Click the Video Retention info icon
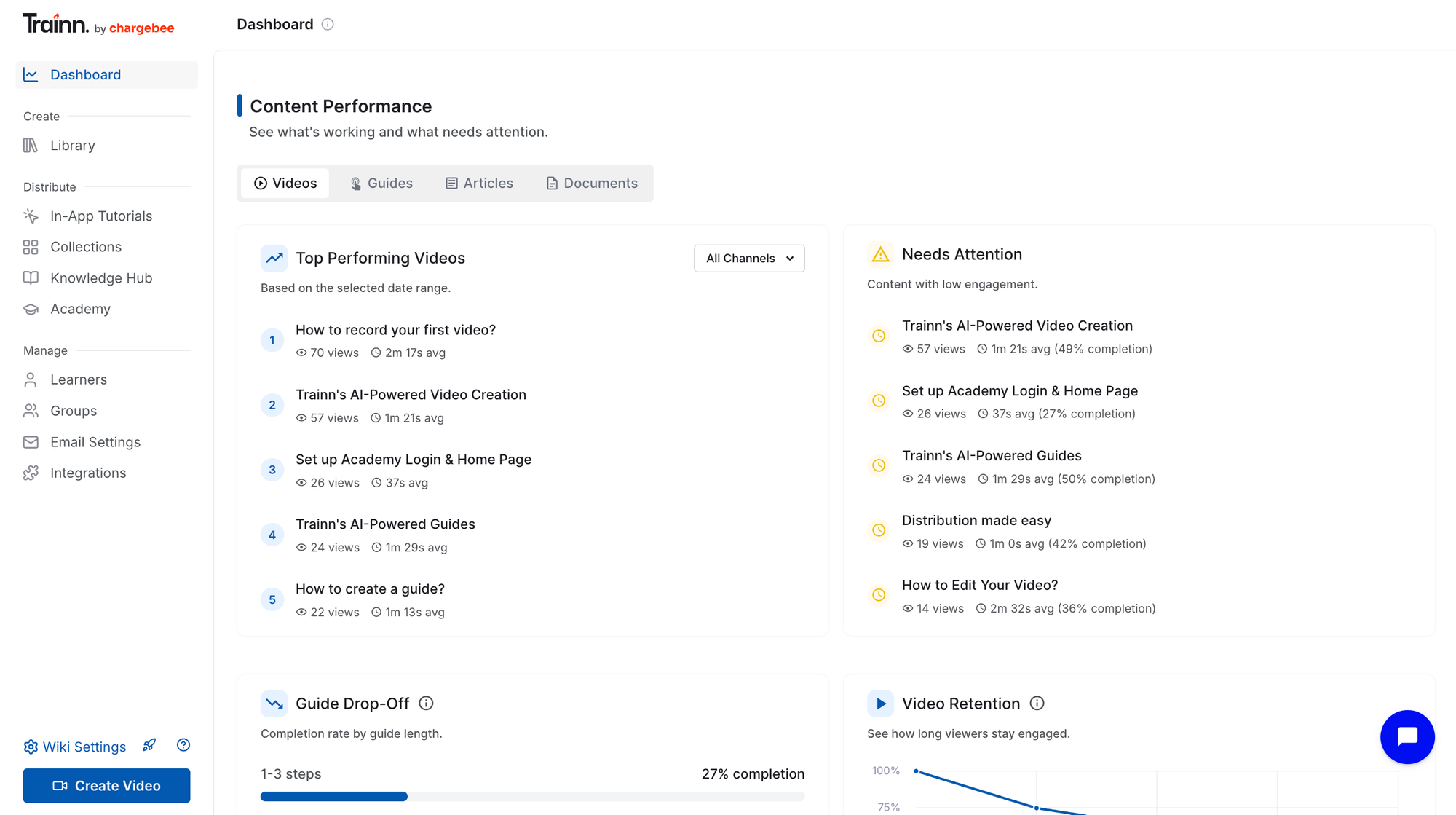The image size is (1456, 815). [x=1037, y=703]
